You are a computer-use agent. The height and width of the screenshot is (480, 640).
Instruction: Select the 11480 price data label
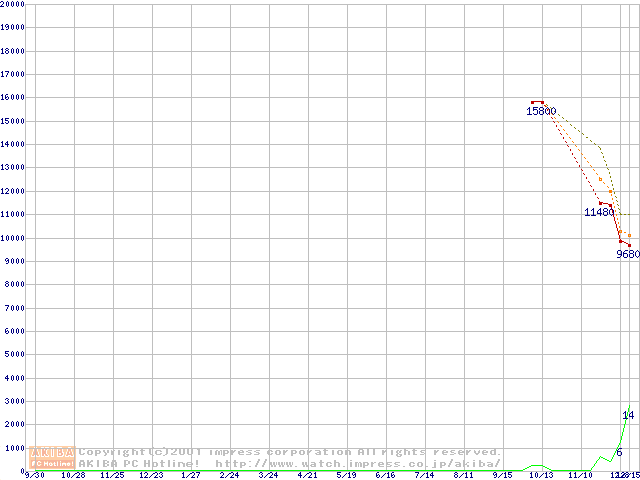tap(599, 212)
